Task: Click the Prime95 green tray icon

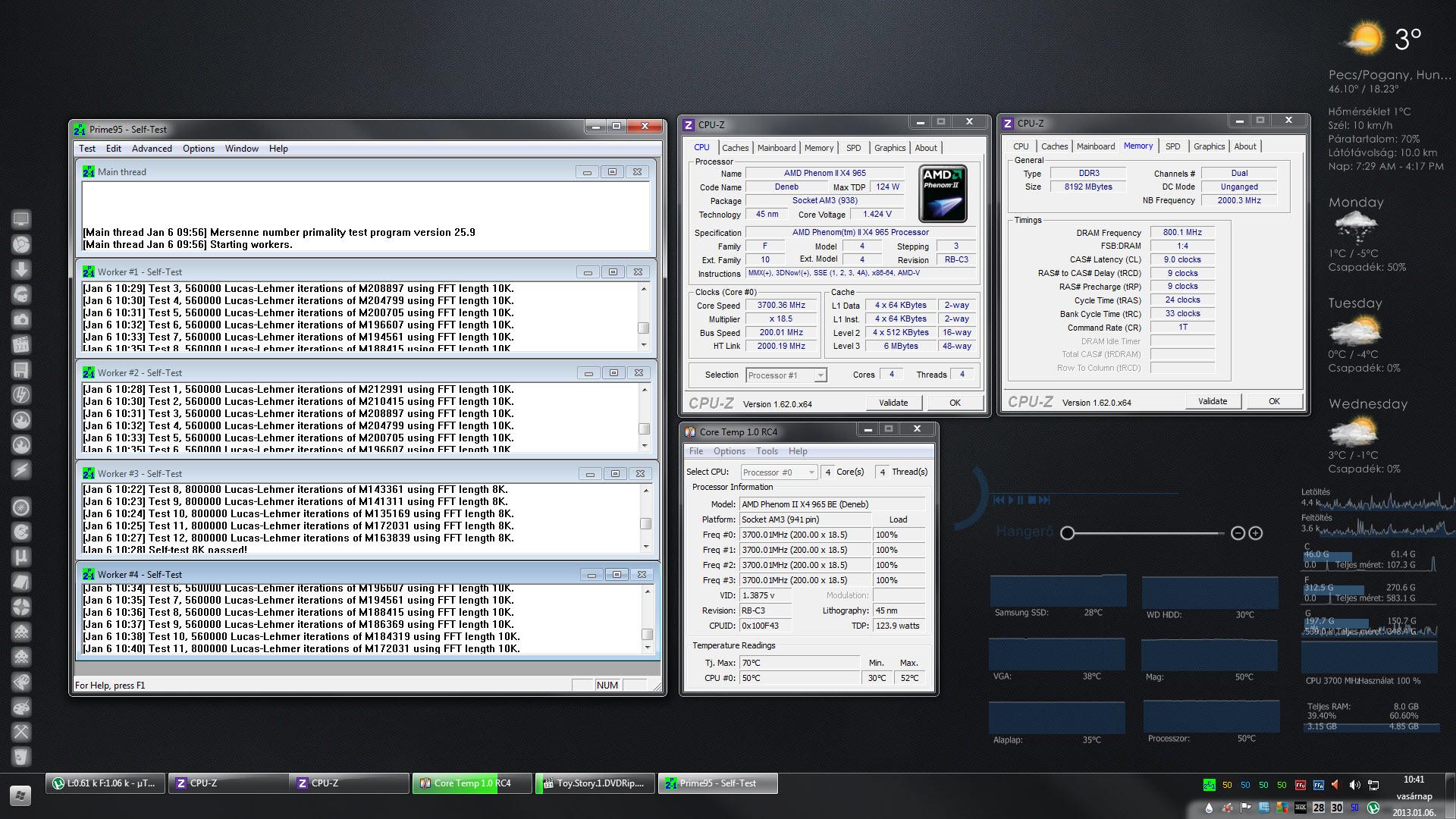Action: tap(1209, 785)
